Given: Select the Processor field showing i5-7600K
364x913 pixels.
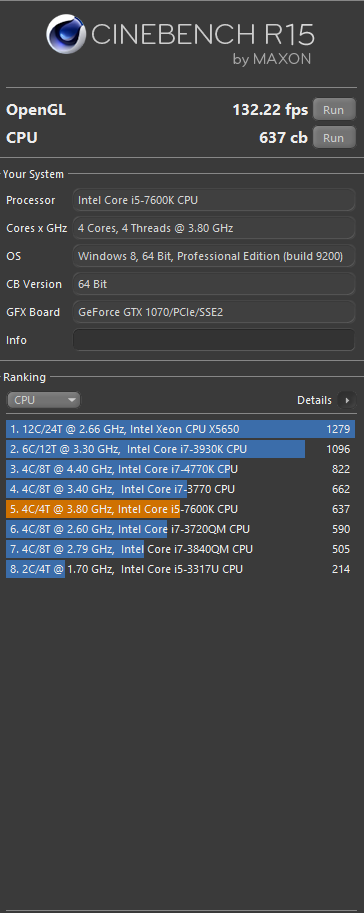Looking at the screenshot, I should tap(214, 200).
